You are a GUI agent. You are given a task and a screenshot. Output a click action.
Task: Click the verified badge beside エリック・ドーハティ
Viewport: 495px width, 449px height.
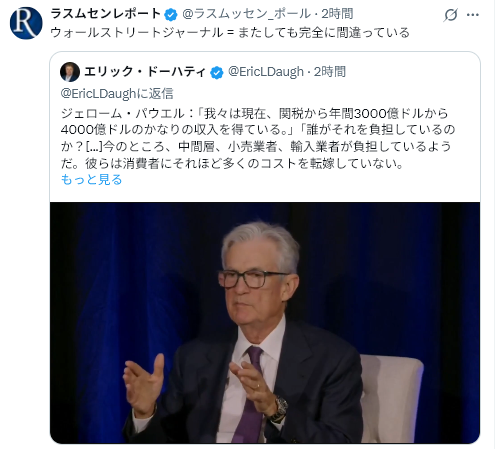coord(217,72)
